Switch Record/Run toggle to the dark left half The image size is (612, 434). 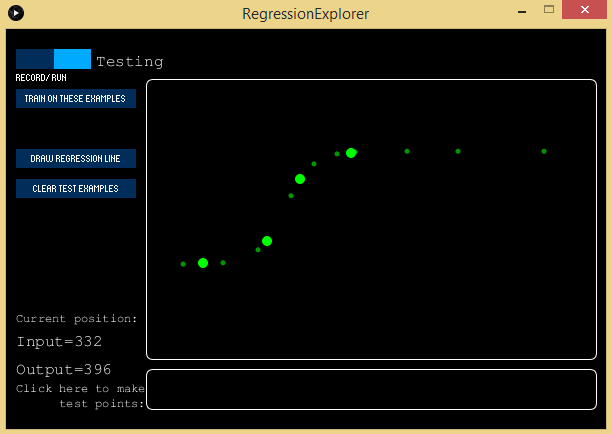coord(35,59)
